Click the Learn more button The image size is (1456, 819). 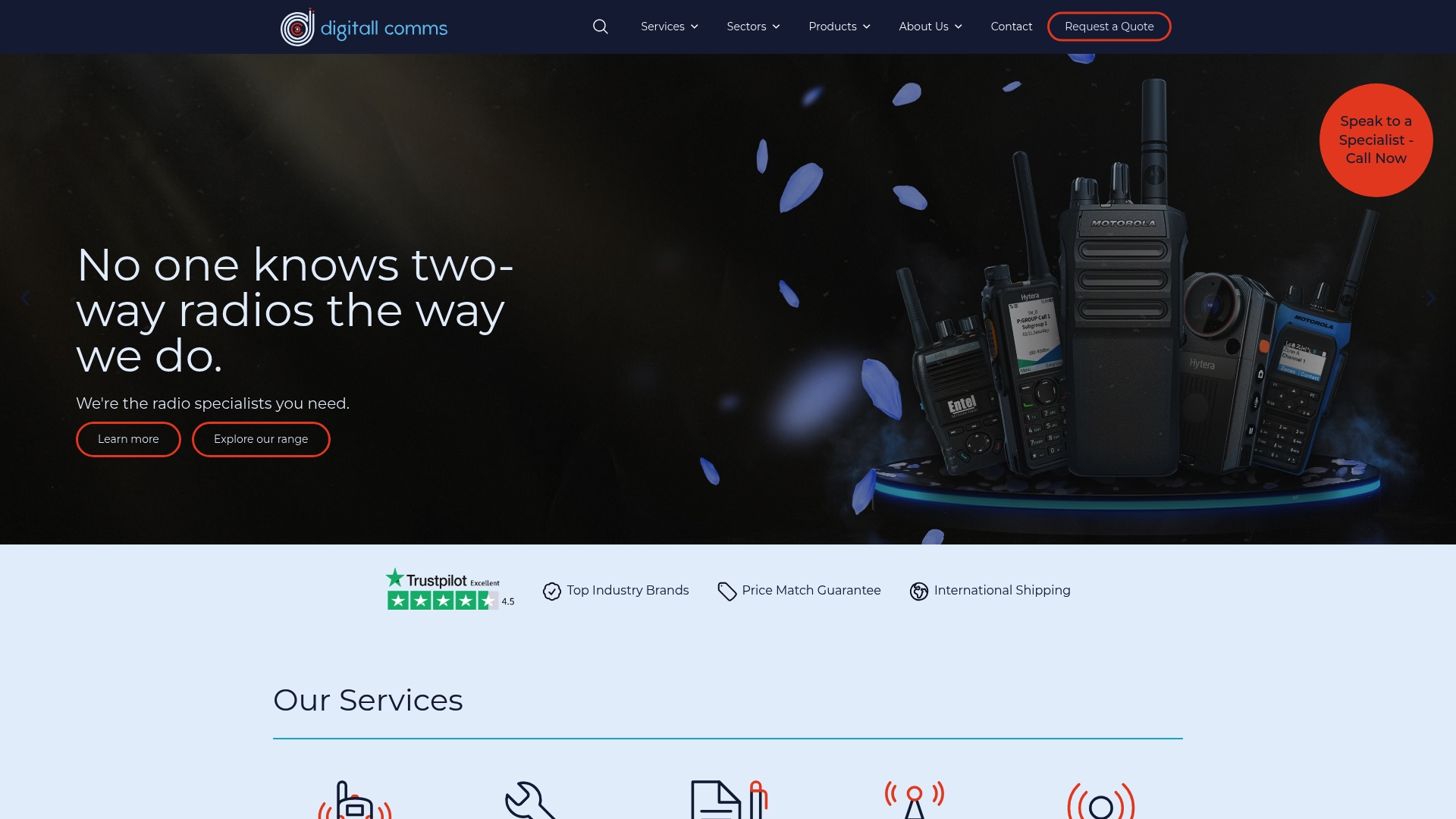point(127,438)
